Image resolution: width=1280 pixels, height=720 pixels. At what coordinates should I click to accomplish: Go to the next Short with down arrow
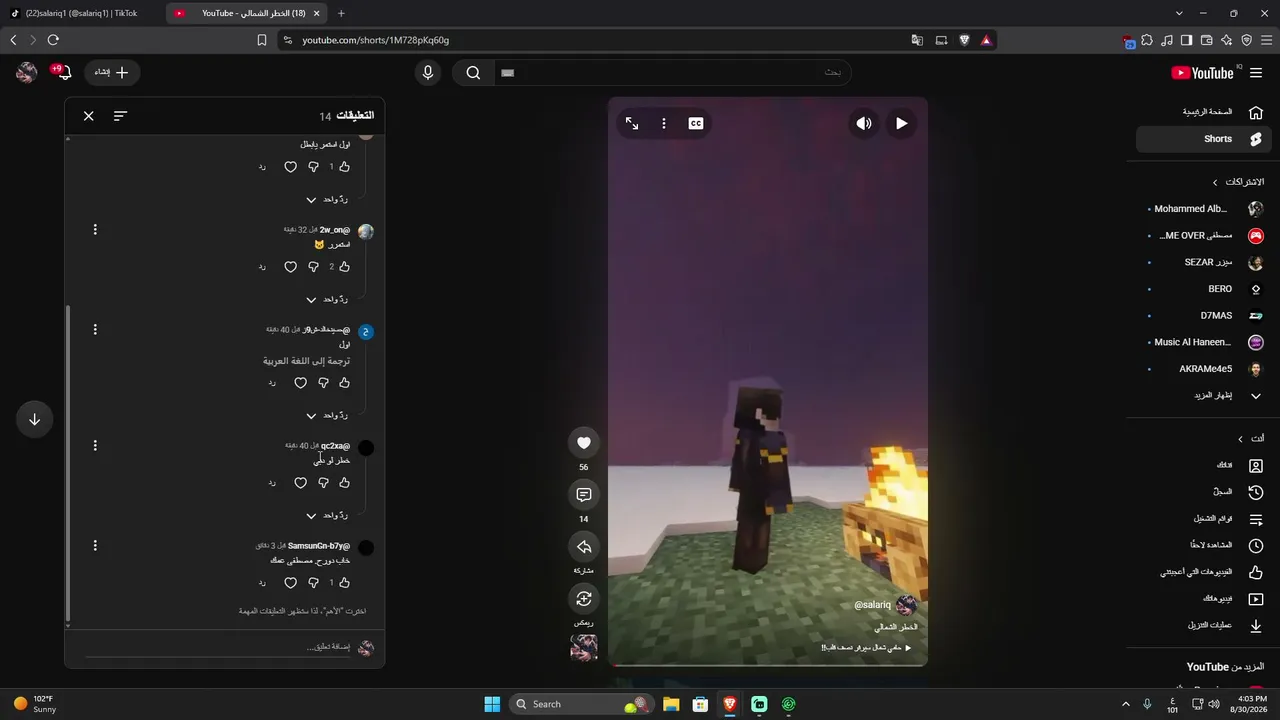point(34,420)
